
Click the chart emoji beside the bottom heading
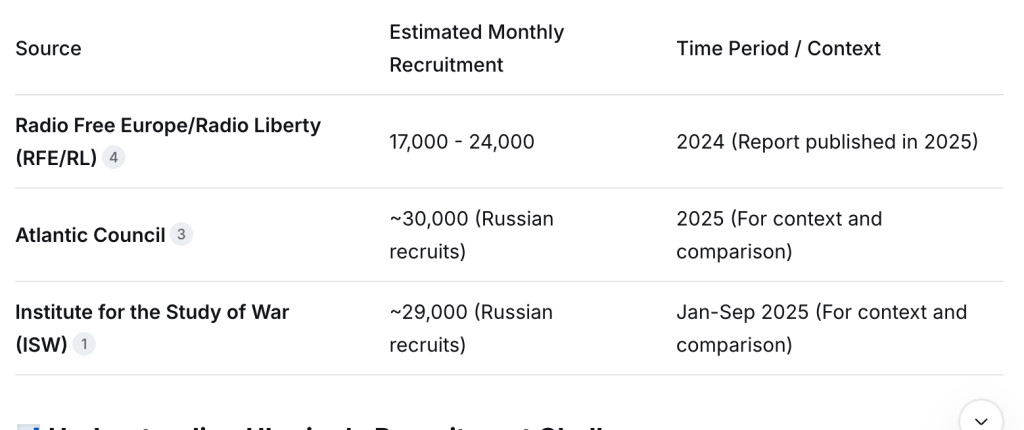29,427
